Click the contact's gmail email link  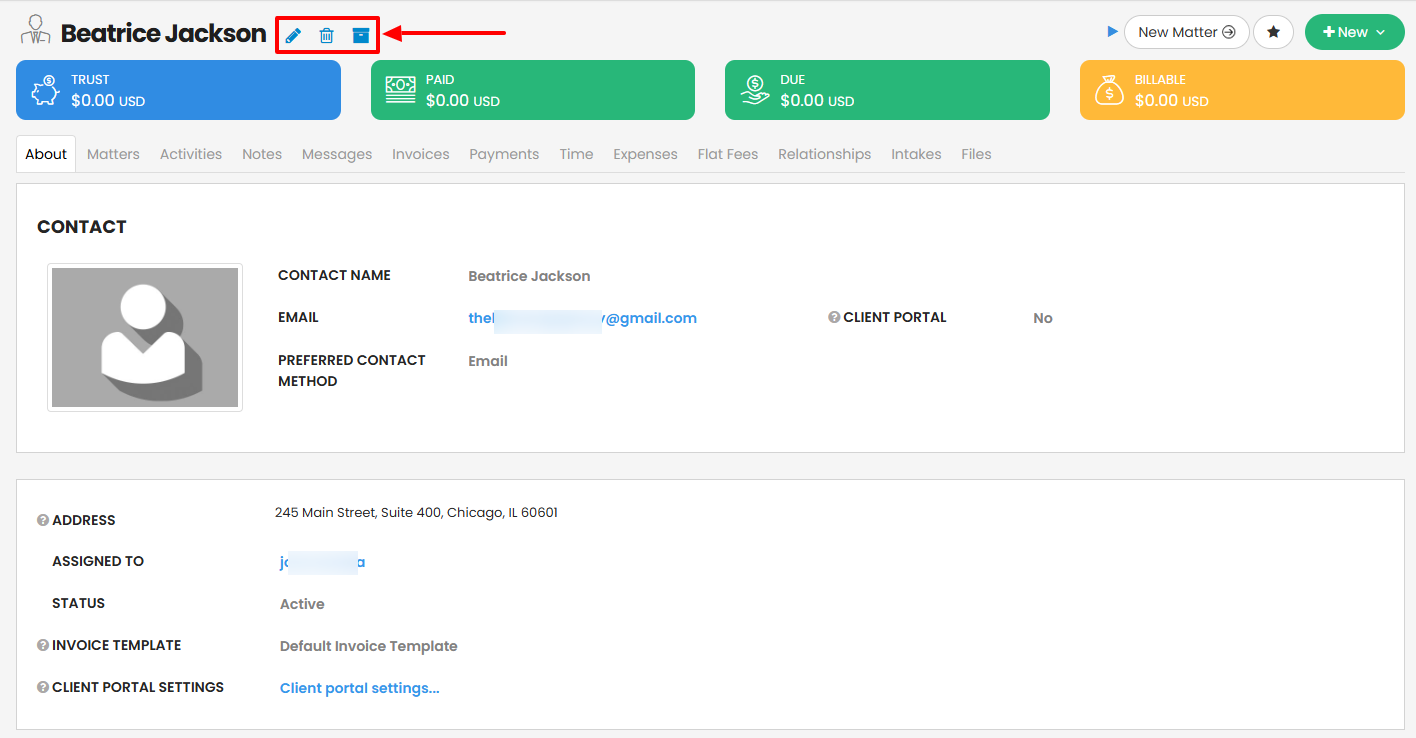tap(582, 318)
